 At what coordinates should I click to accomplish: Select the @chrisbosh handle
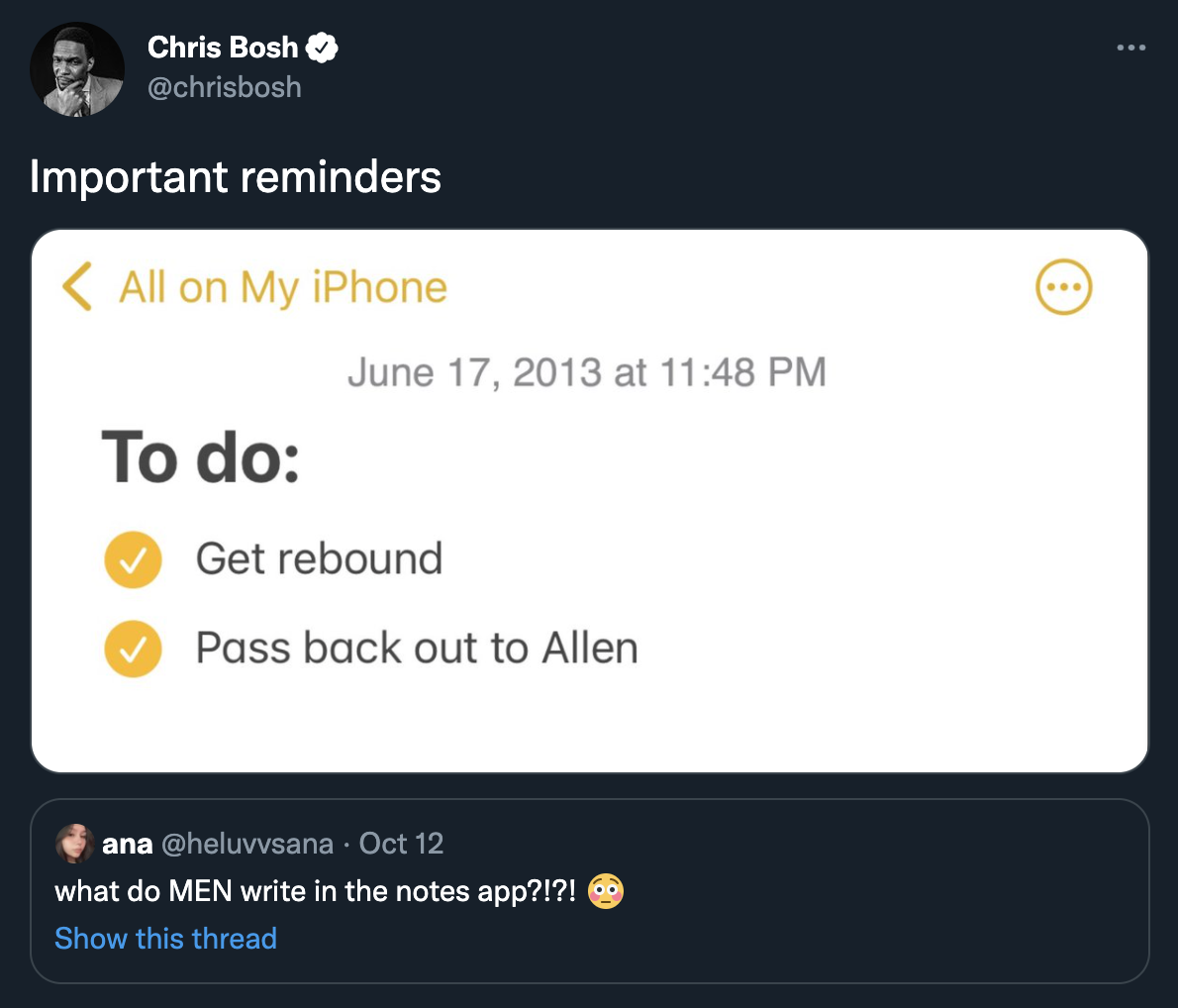click(x=223, y=88)
